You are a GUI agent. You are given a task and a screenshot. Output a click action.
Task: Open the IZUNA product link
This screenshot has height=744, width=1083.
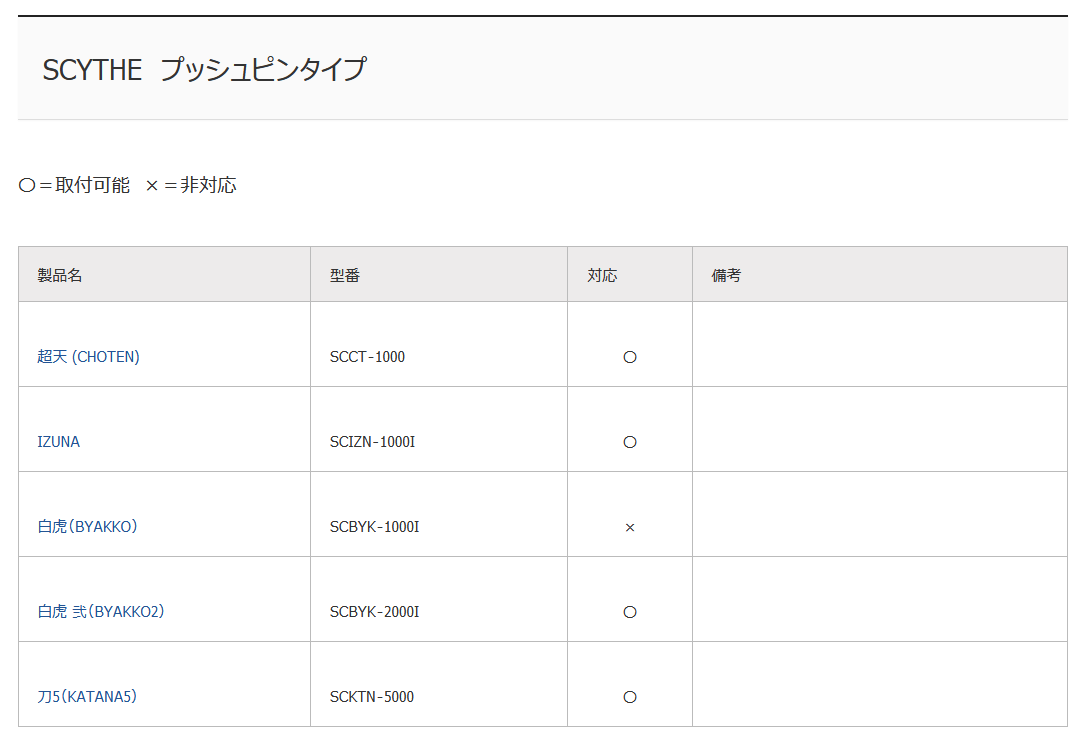coord(59,441)
